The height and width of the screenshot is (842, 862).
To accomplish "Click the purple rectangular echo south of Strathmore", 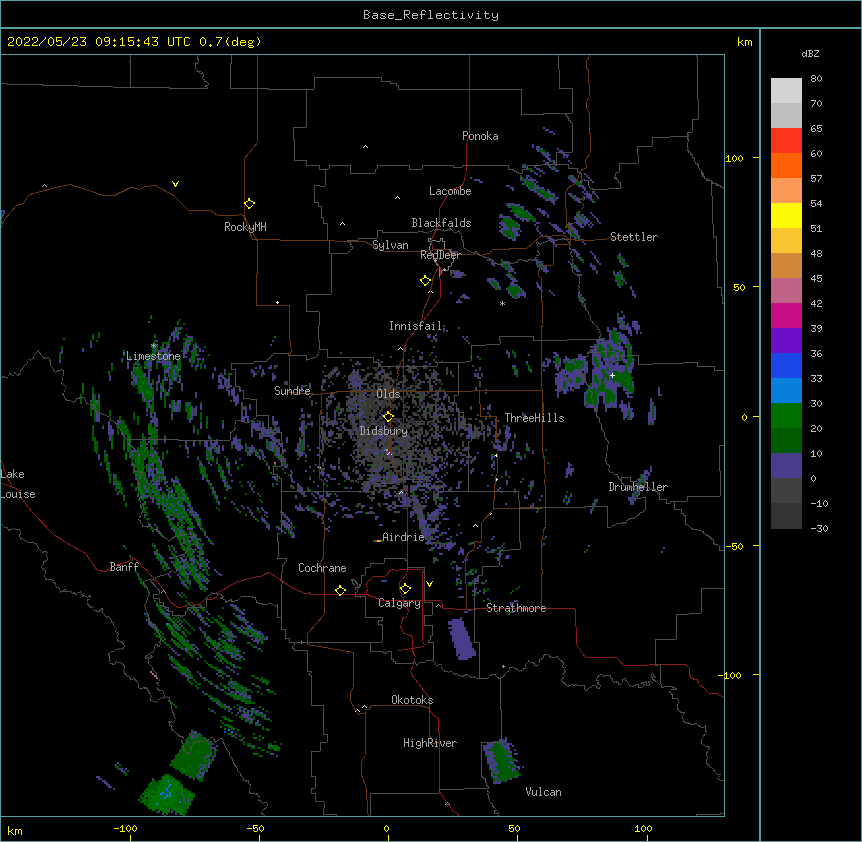I will pyautogui.click(x=462, y=639).
